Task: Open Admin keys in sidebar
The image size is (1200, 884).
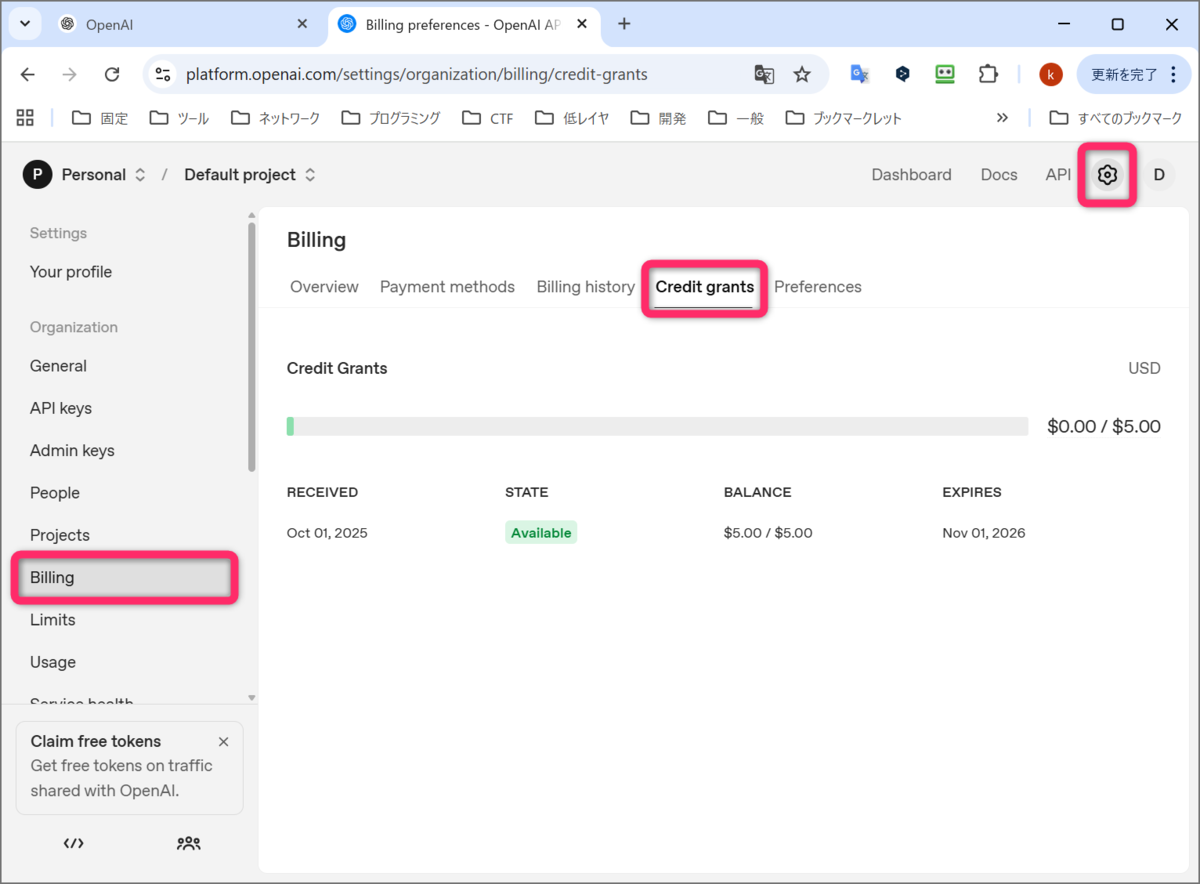Action: point(72,451)
